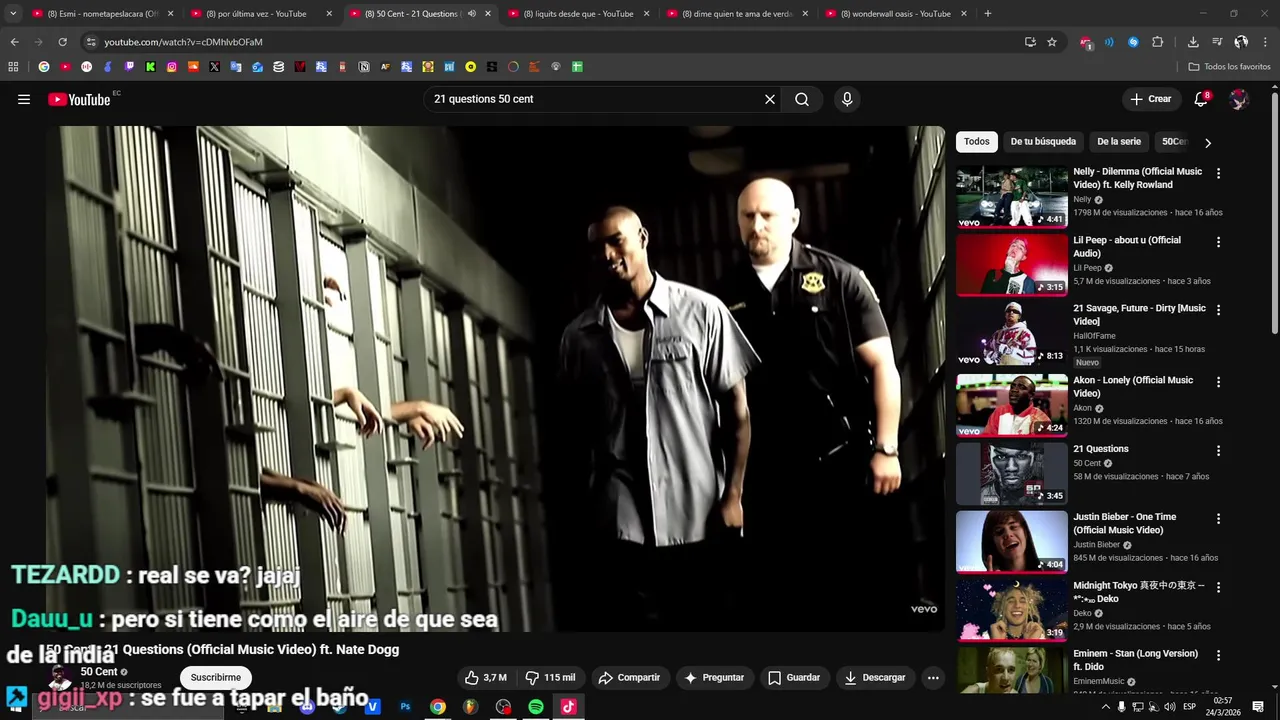
Task: Open Chrome downloads icon
Action: pyautogui.click(x=1193, y=42)
